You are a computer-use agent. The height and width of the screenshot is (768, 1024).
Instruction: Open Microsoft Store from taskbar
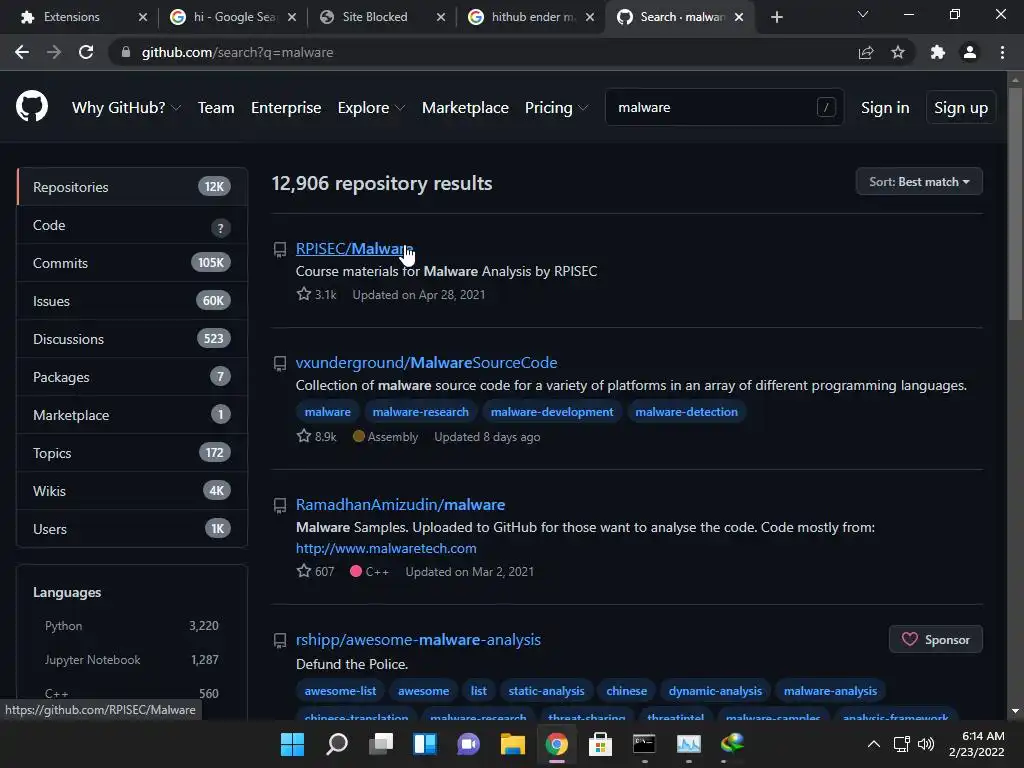[x=600, y=744]
